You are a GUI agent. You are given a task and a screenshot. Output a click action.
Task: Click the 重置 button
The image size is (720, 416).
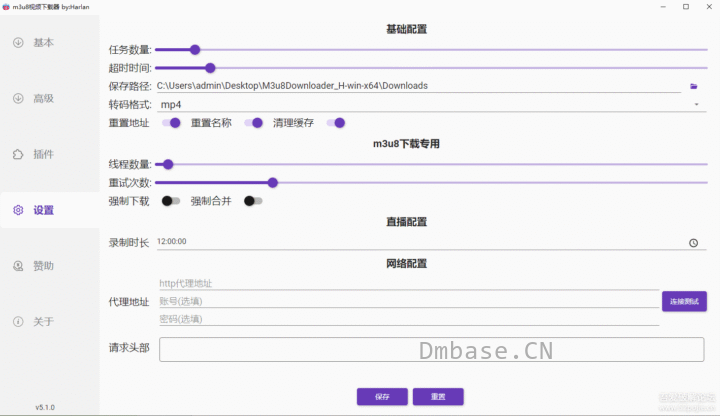pos(438,397)
